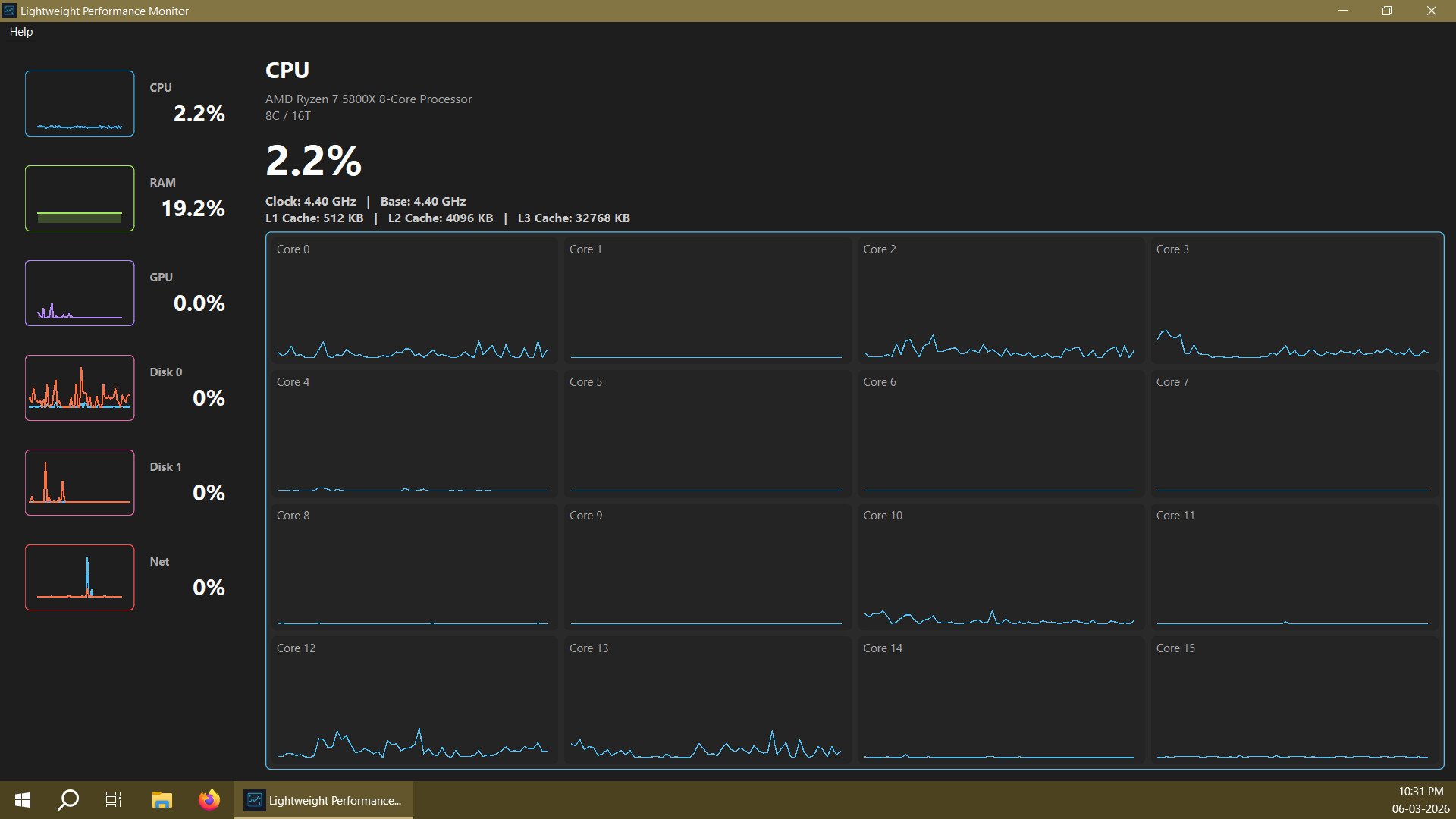Image resolution: width=1456 pixels, height=819 pixels.
Task: Click the large 2.2% CPU usage figure
Action: [314, 161]
